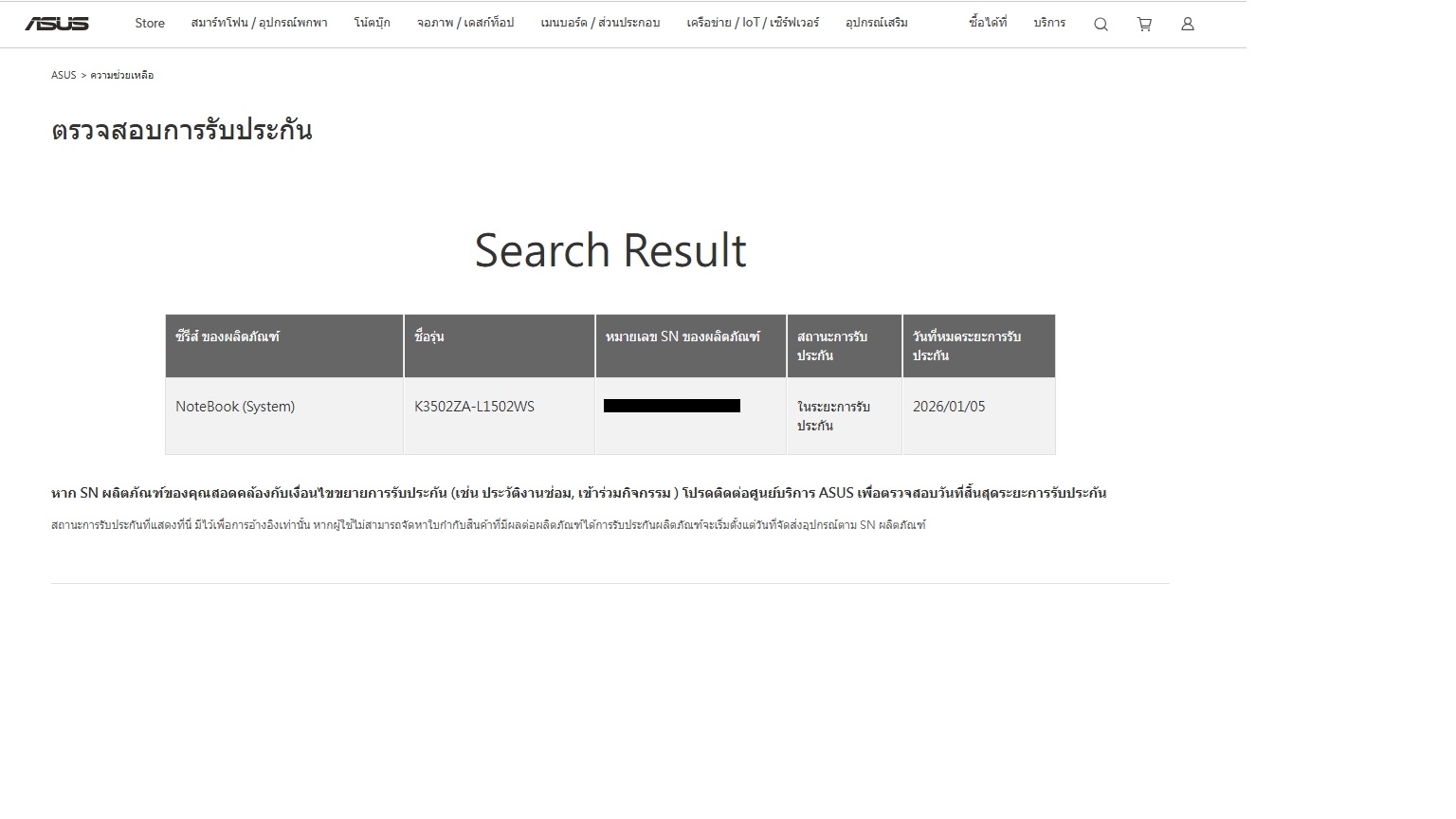Expand the อุปกรณ์เสริม menu
1456x819 pixels.
tap(877, 23)
